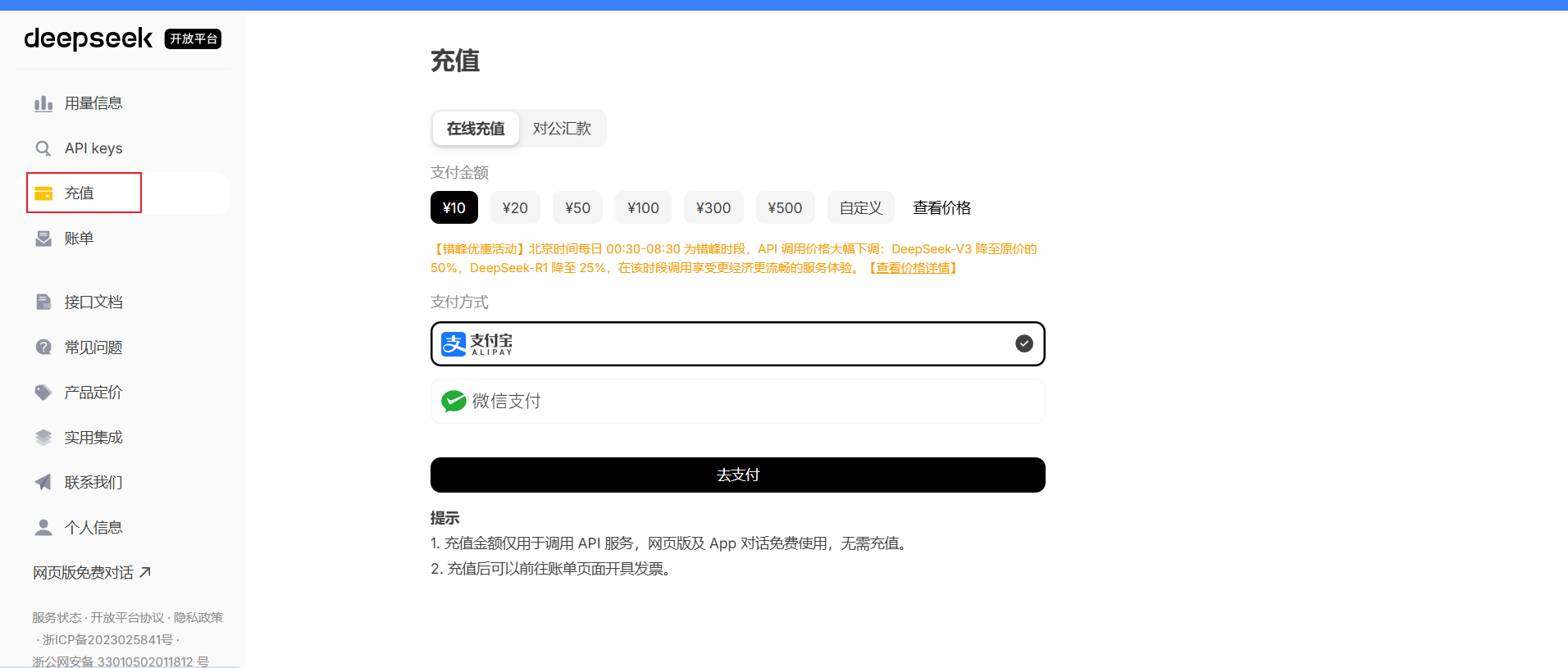
Task: Click the 开放平台 badge
Action: (193, 39)
